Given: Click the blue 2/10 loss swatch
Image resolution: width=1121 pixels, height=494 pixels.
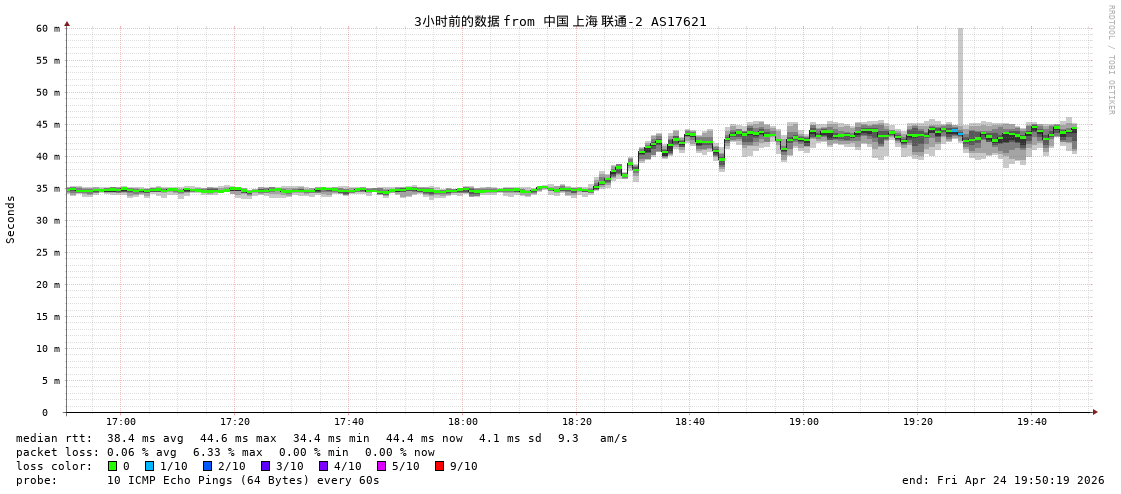Looking at the screenshot, I should pos(207,466).
